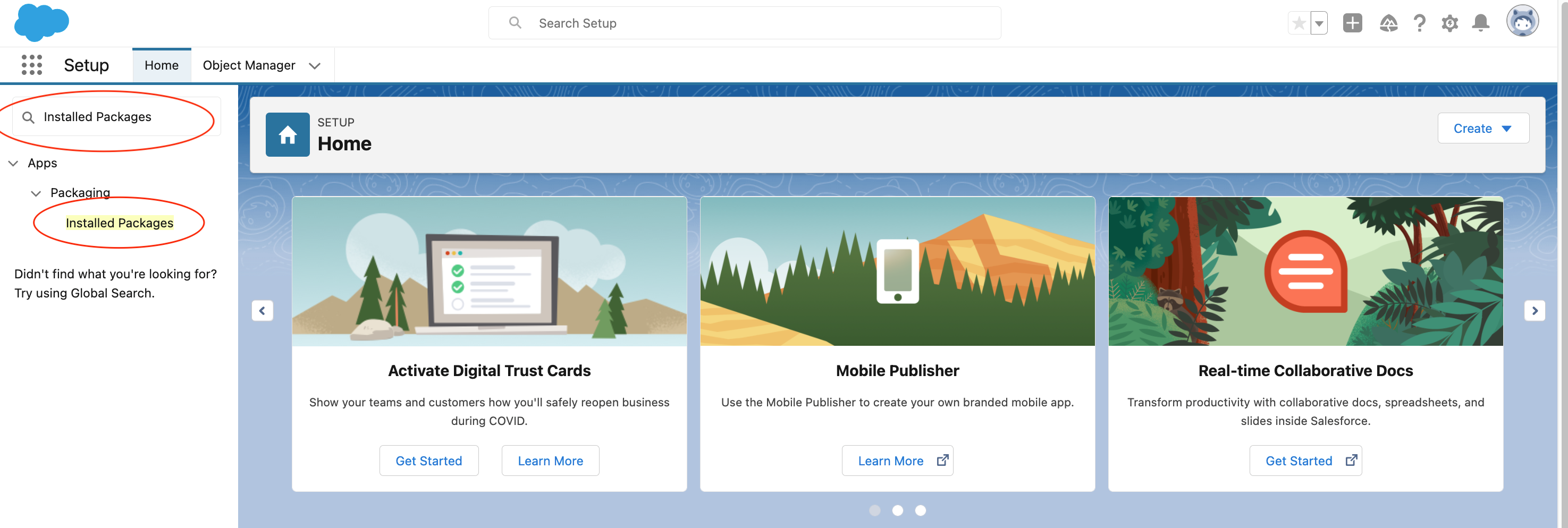This screenshot has width=1568, height=528.
Task: Click the Mobile Publisher card image
Action: pyautogui.click(x=897, y=271)
